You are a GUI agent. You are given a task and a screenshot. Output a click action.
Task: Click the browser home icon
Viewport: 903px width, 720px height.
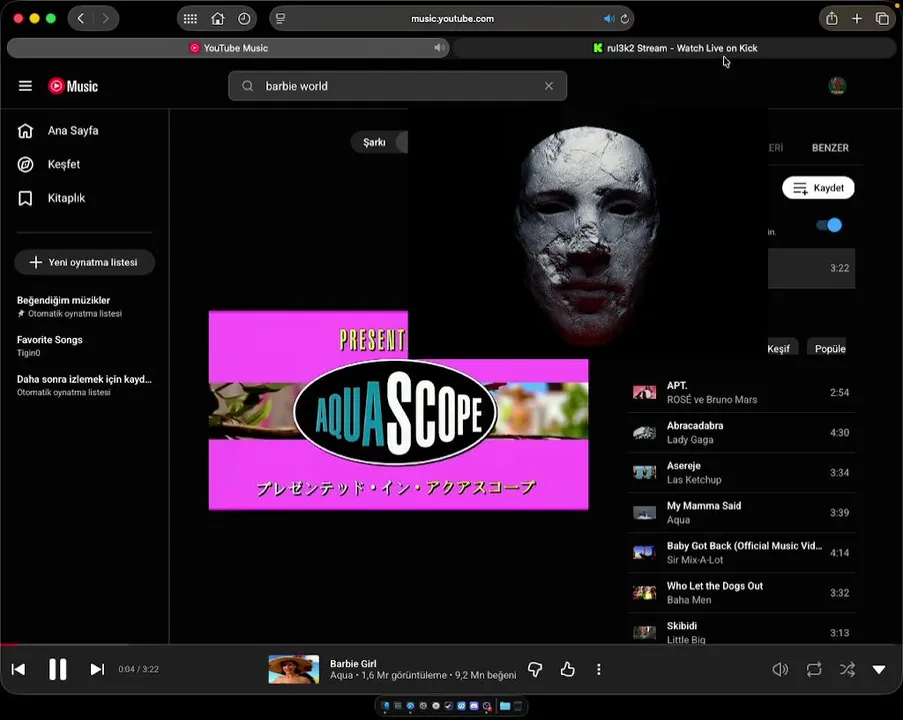(x=218, y=18)
